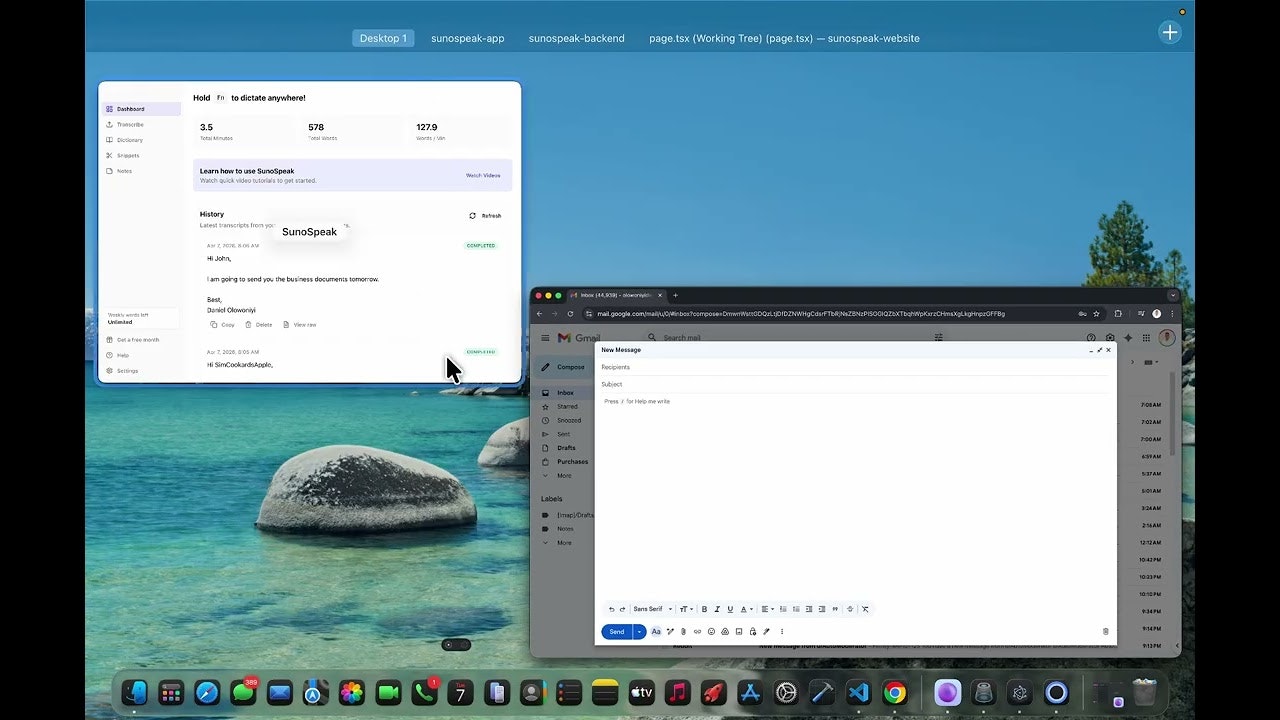The height and width of the screenshot is (720, 1280).
Task: Toggle formatting options Aa icon
Action: pos(656,631)
